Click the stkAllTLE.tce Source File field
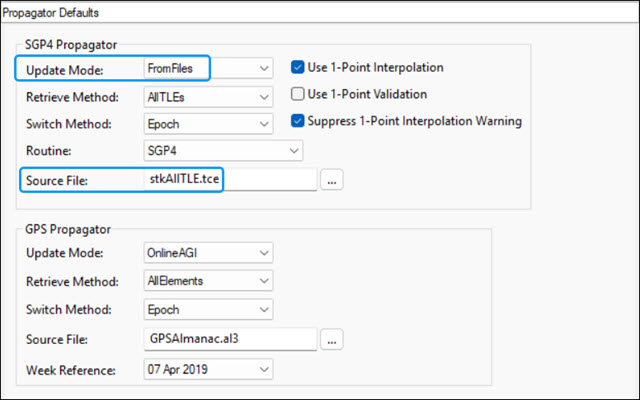The width and height of the screenshot is (640, 400). coord(228,180)
